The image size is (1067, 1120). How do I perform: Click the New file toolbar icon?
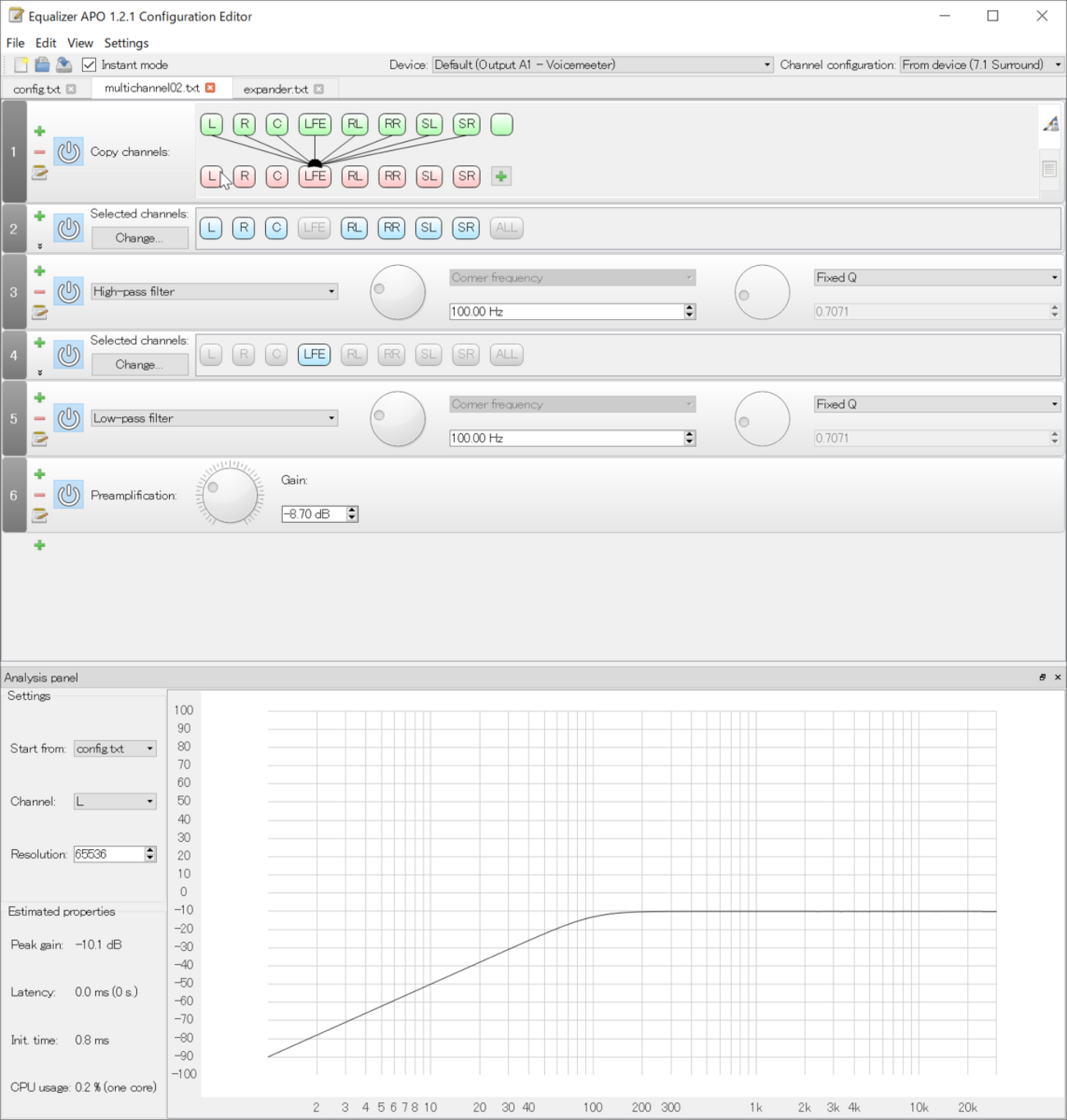pos(21,65)
